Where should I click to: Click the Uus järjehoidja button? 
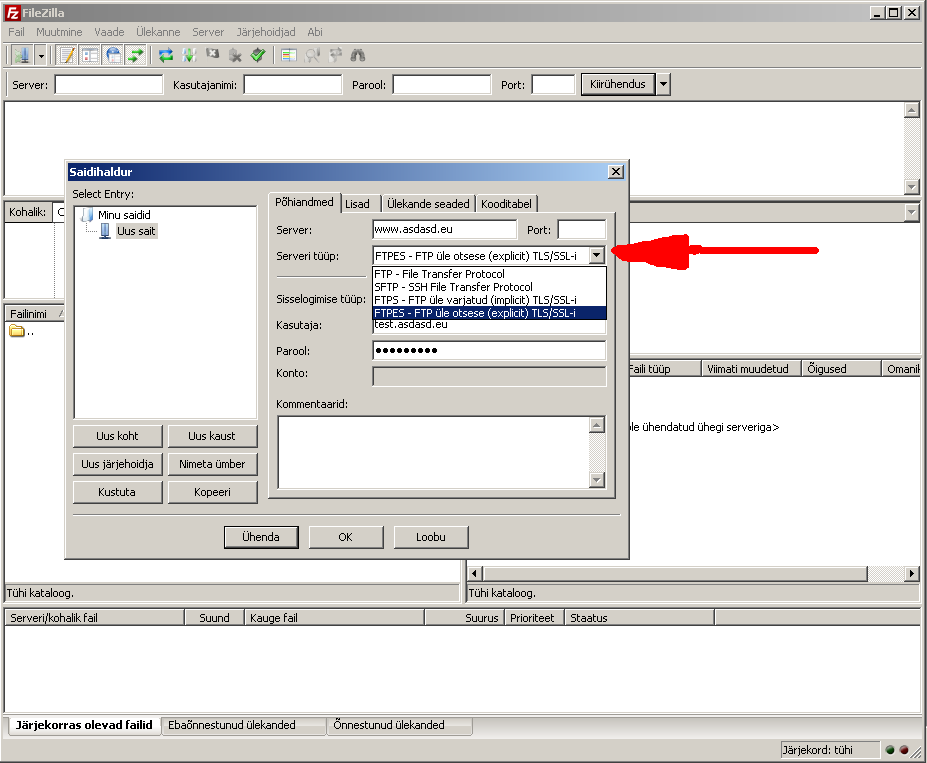point(117,464)
